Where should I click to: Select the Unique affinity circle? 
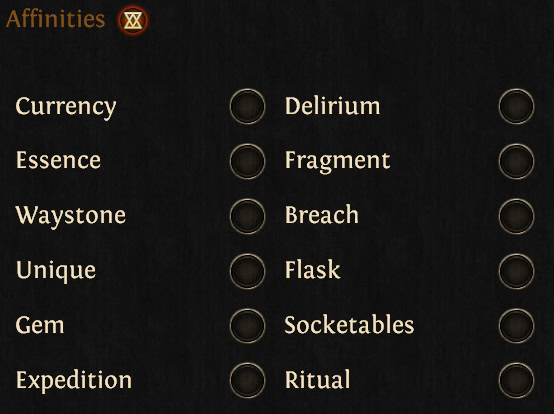pos(247,271)
